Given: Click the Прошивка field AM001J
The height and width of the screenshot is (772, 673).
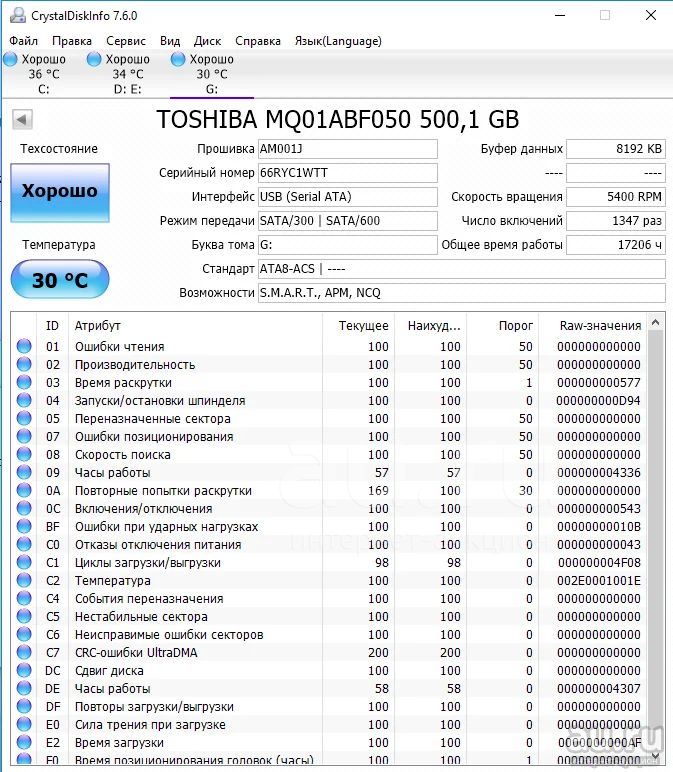Looking at the screenshot, I should click(x=348, y=149).
